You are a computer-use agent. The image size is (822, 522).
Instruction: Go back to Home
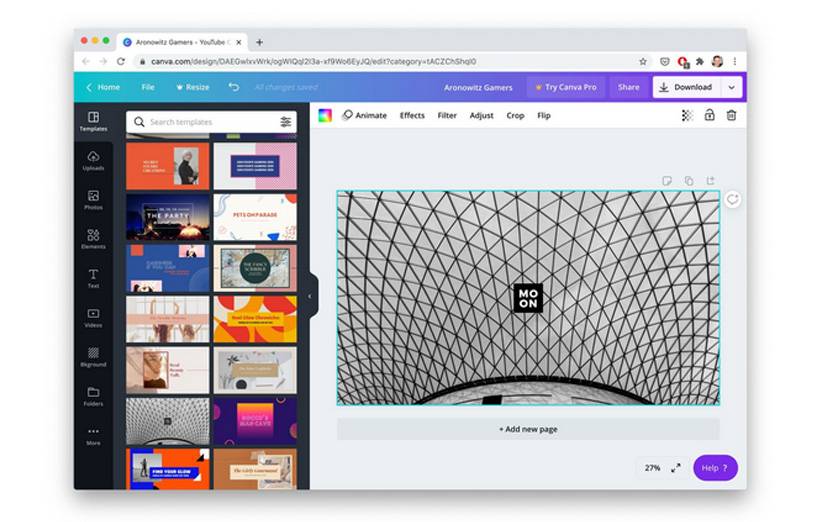click(x=103, y=87)
